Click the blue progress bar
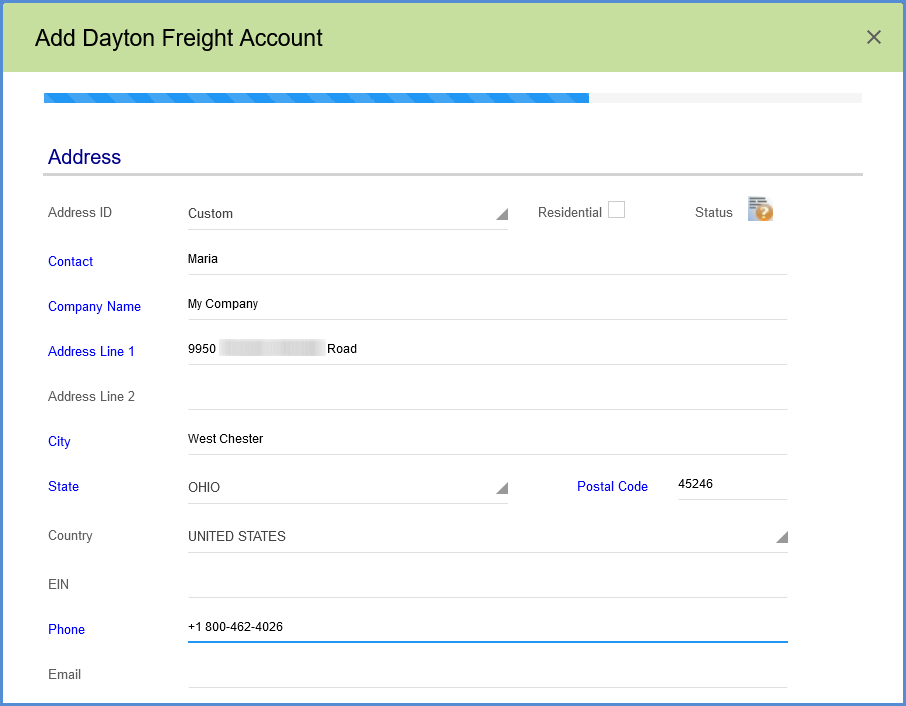The image size is (906, 706). 316,97
